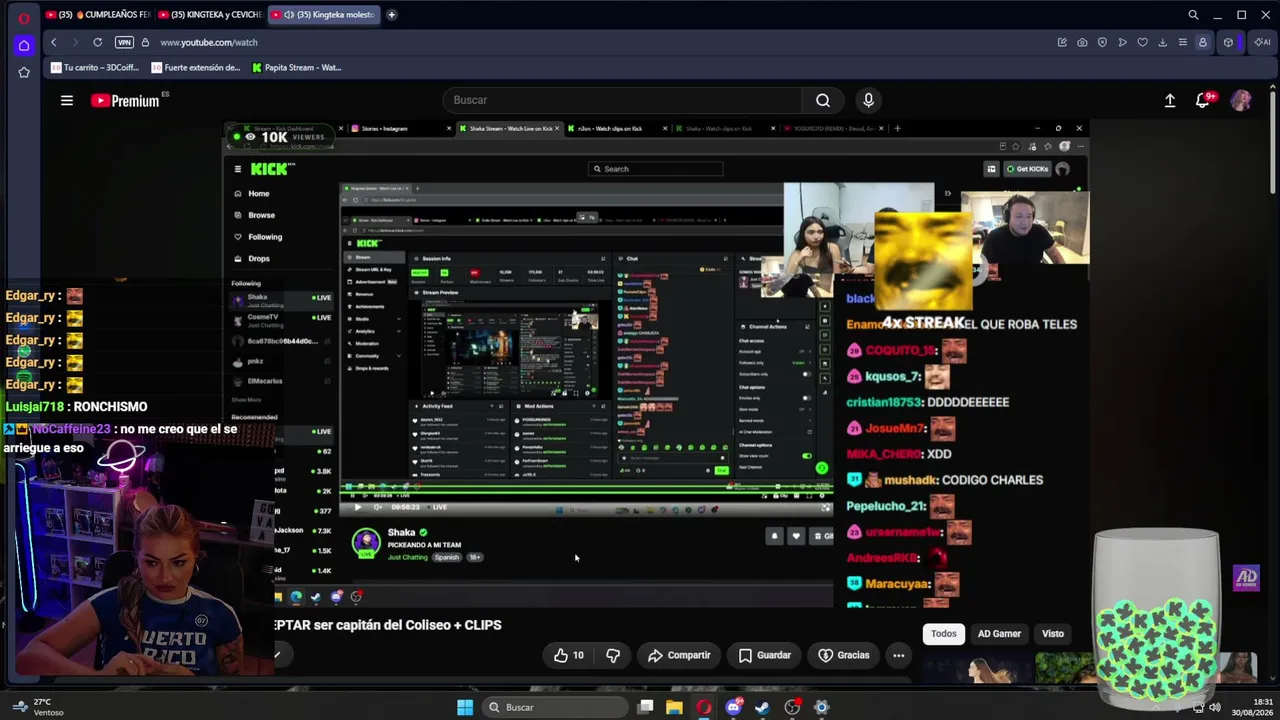The width and height of the screenshot is (1280, 720).
Task: Click the Kick channel notification bell
Action: tap(774, 536)
